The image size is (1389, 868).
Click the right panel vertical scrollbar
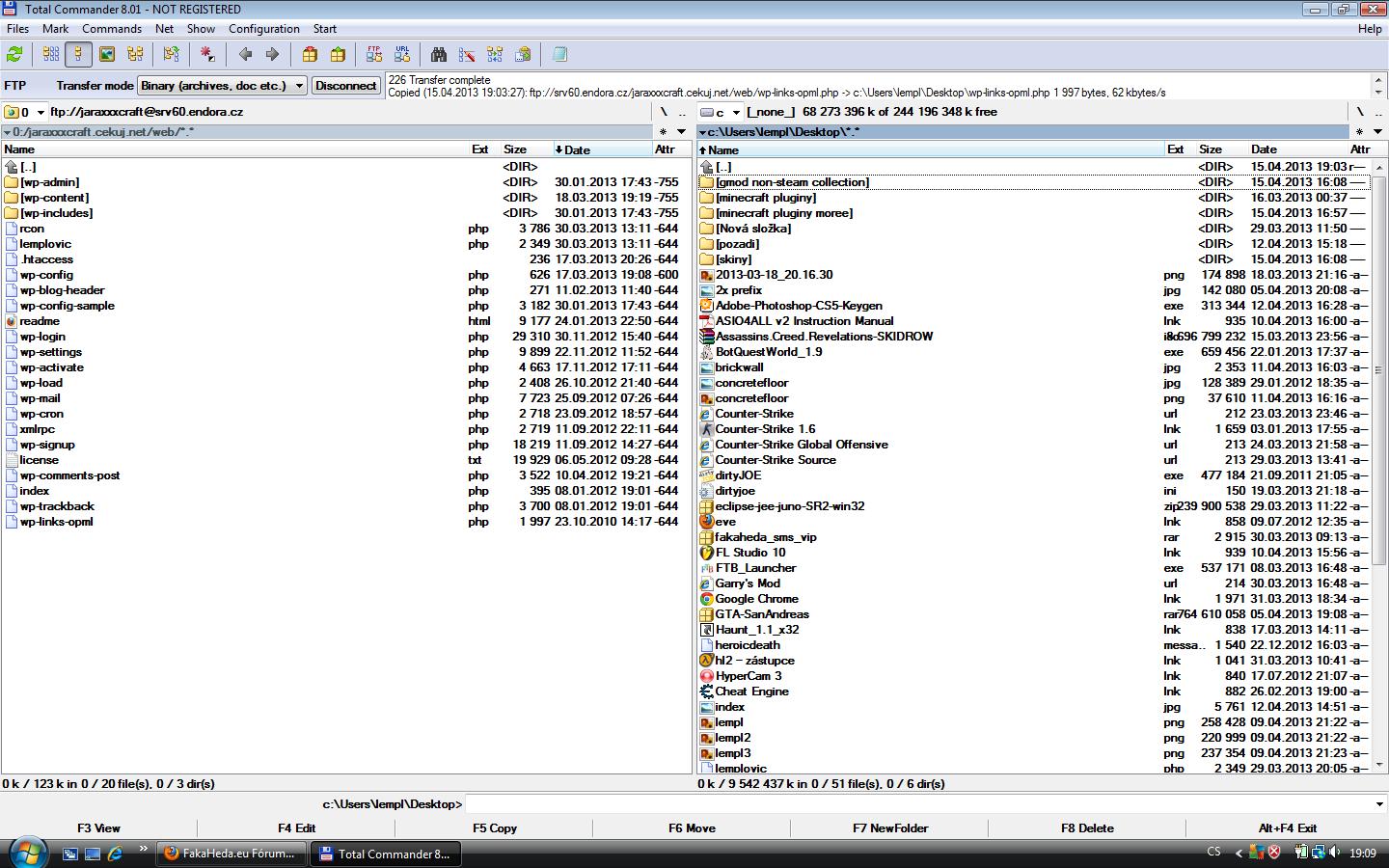tap(1378, 465)
